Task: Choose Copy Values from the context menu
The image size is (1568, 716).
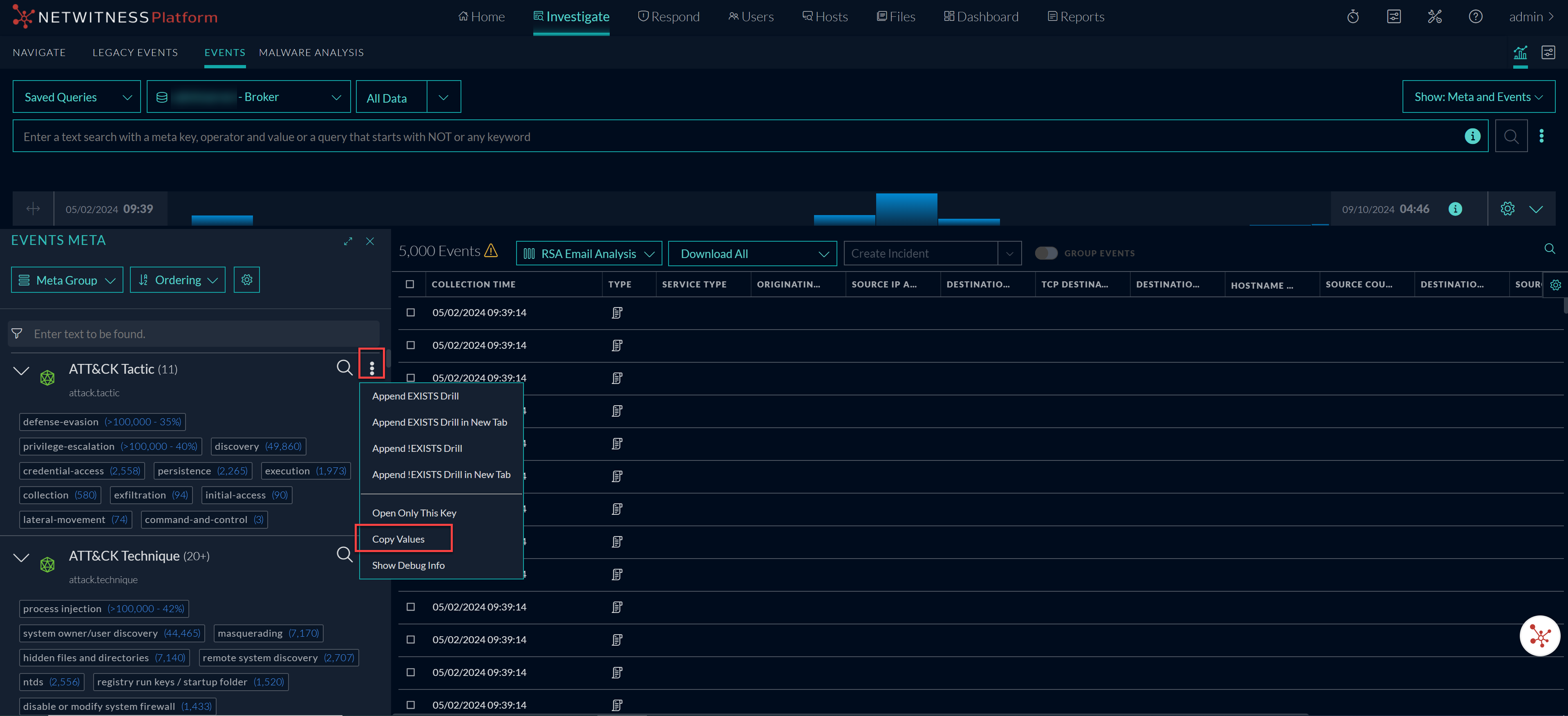Action: tap(399, 539)
